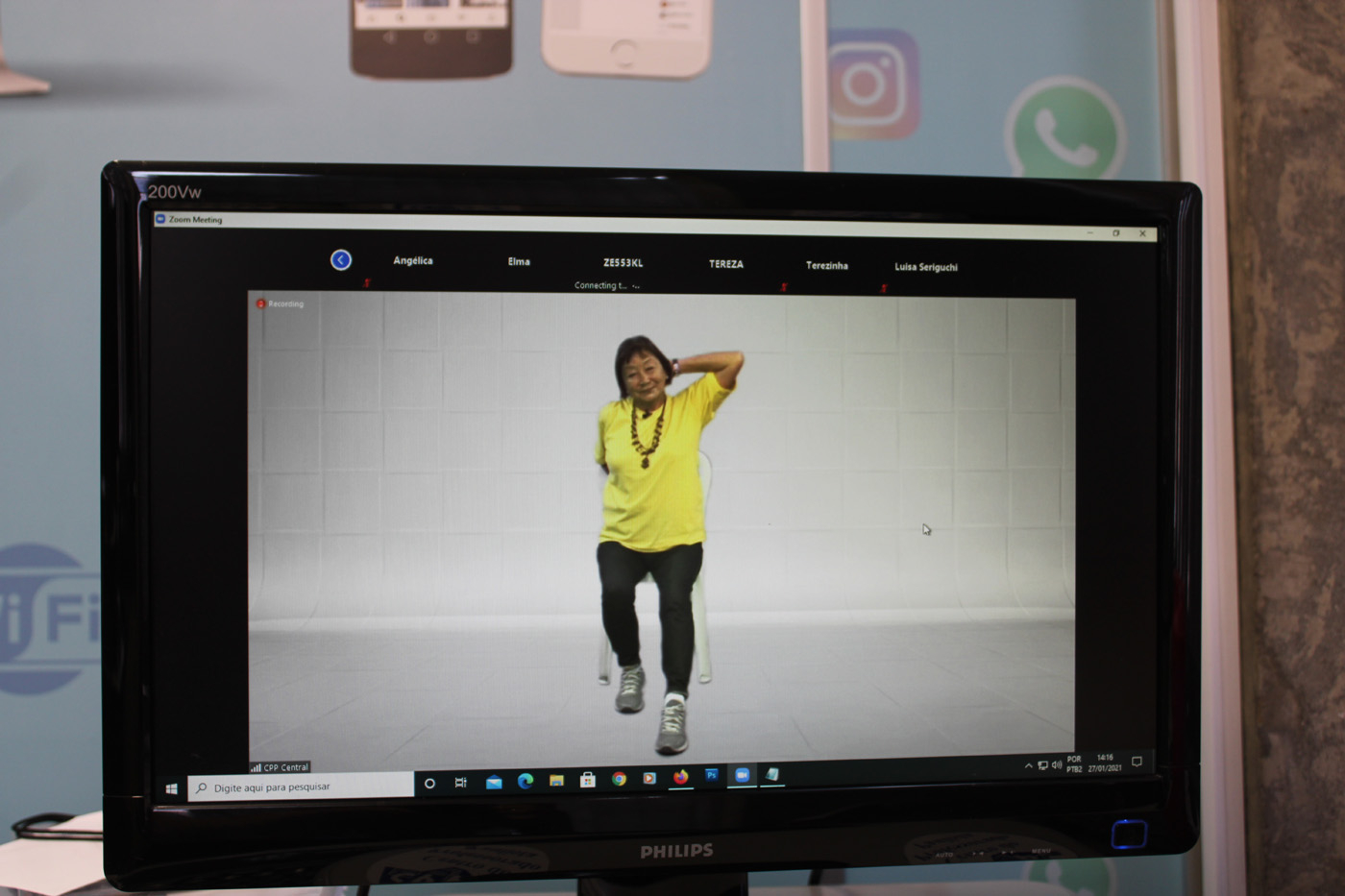Open the Windows notification center icon
Image resolution: width=1345 pixels, height=896 pixels.
coord(1137,763)
